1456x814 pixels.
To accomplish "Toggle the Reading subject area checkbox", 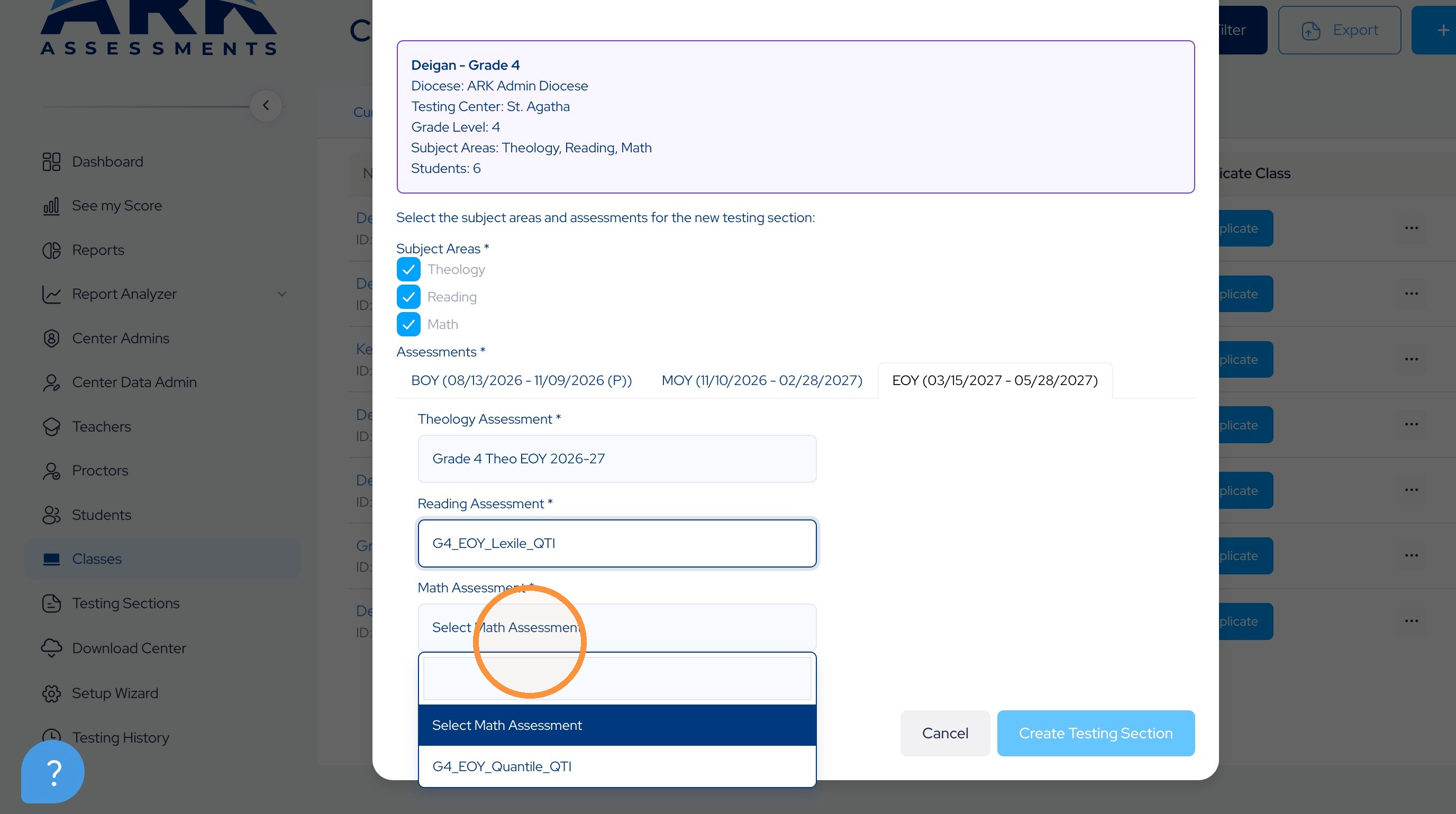I will (408, 297).
